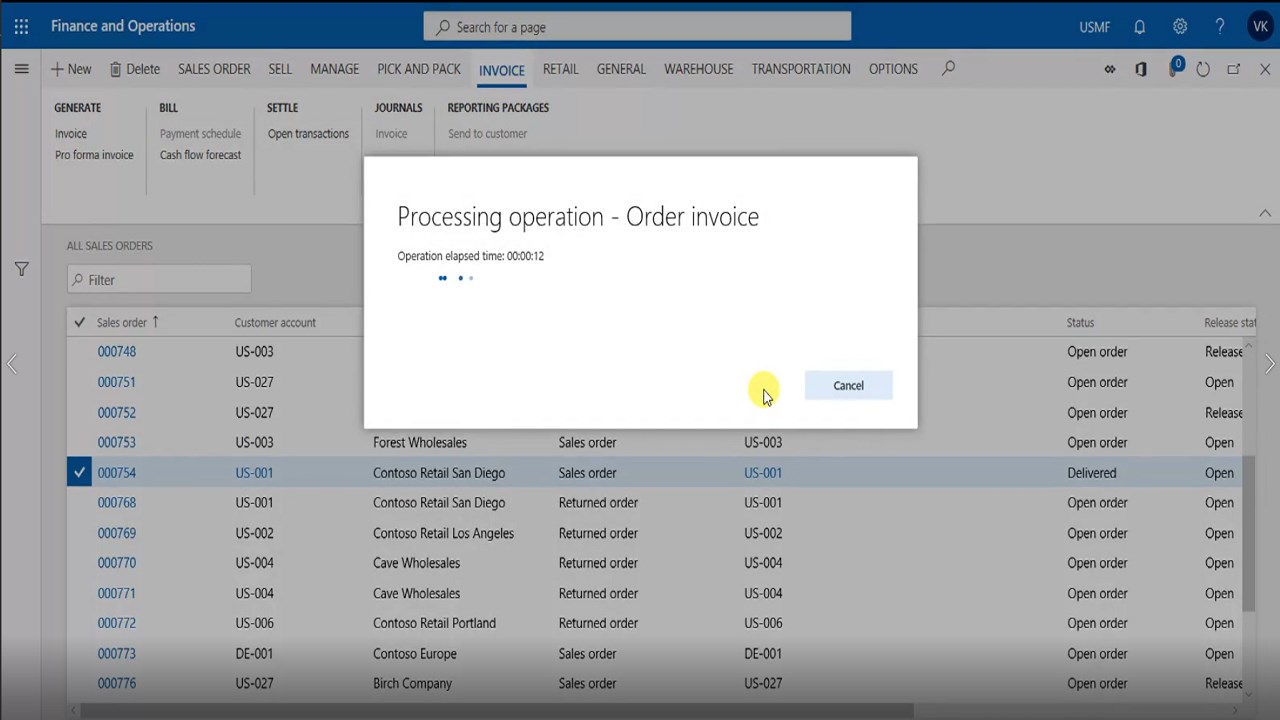This screenshot has width=1280, height=720.
Task: Open sales order 000776 link
Action: (117, 684)
